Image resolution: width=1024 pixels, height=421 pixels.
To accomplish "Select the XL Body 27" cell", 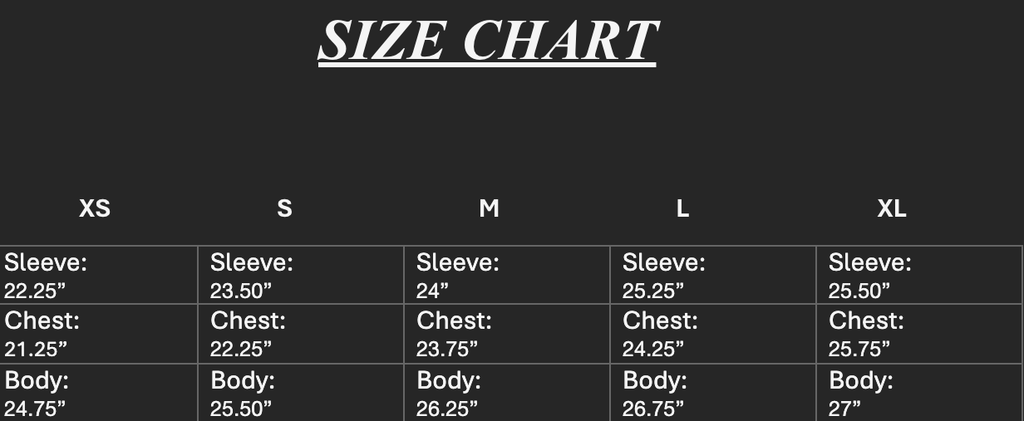I will click(920, 393).
